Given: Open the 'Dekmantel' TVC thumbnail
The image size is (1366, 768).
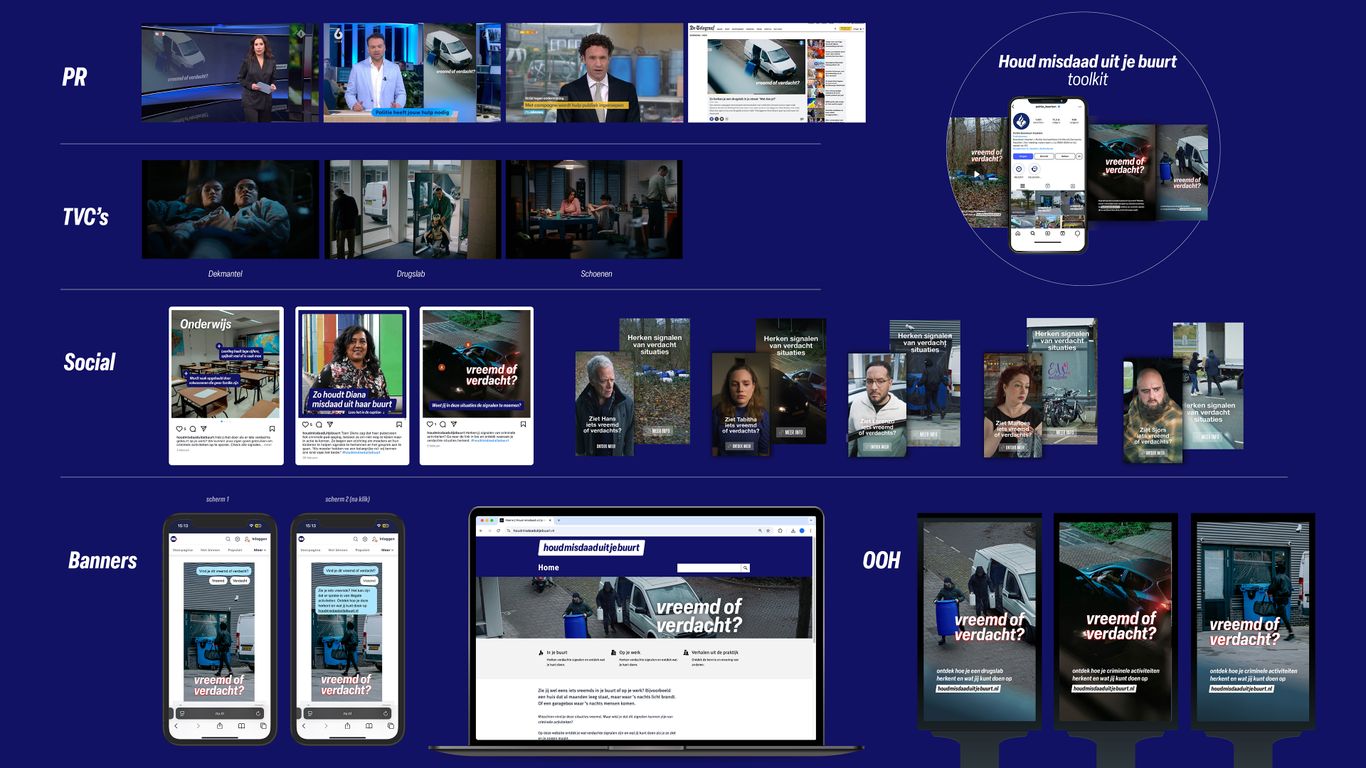Looking at the screenshot, I should coord(230,210).
